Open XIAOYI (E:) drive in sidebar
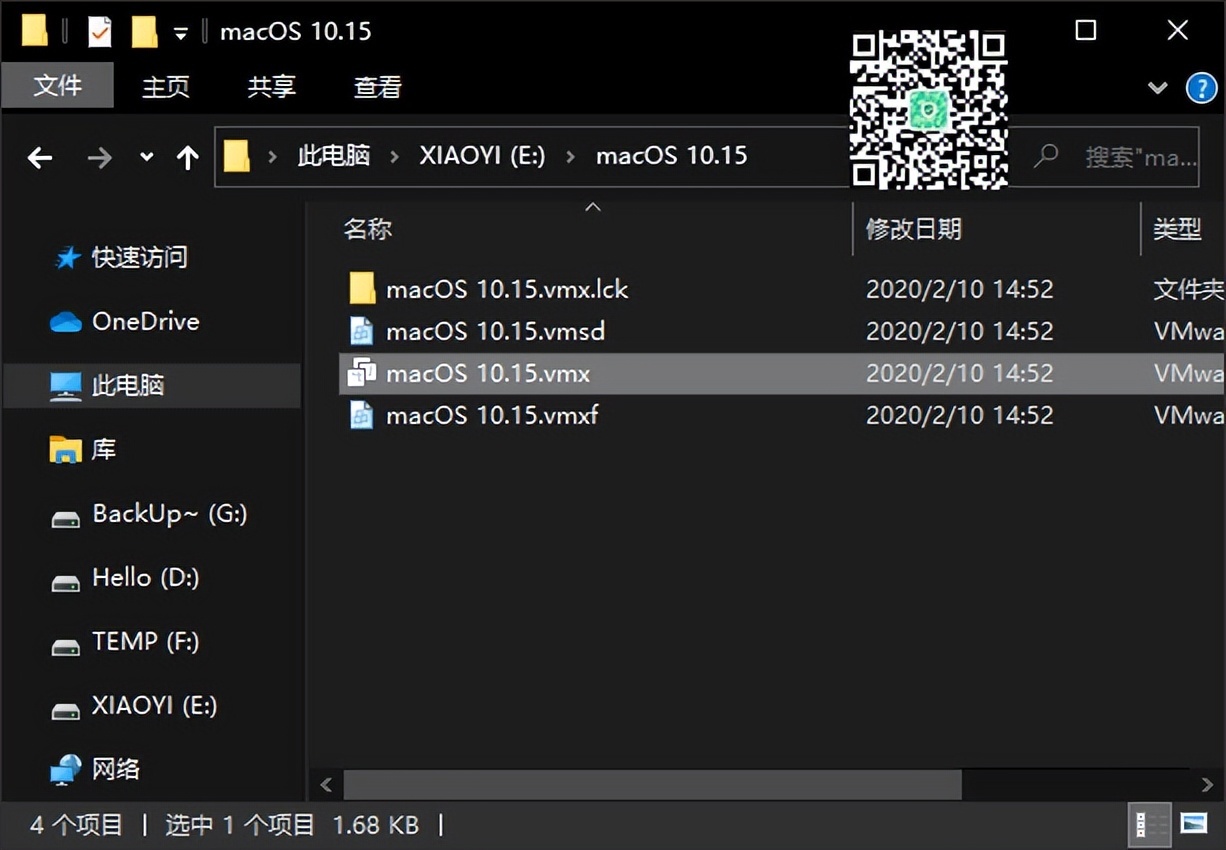Image resolution: width=1226 pixels, height=850 pixels. (x=154, y=705)
